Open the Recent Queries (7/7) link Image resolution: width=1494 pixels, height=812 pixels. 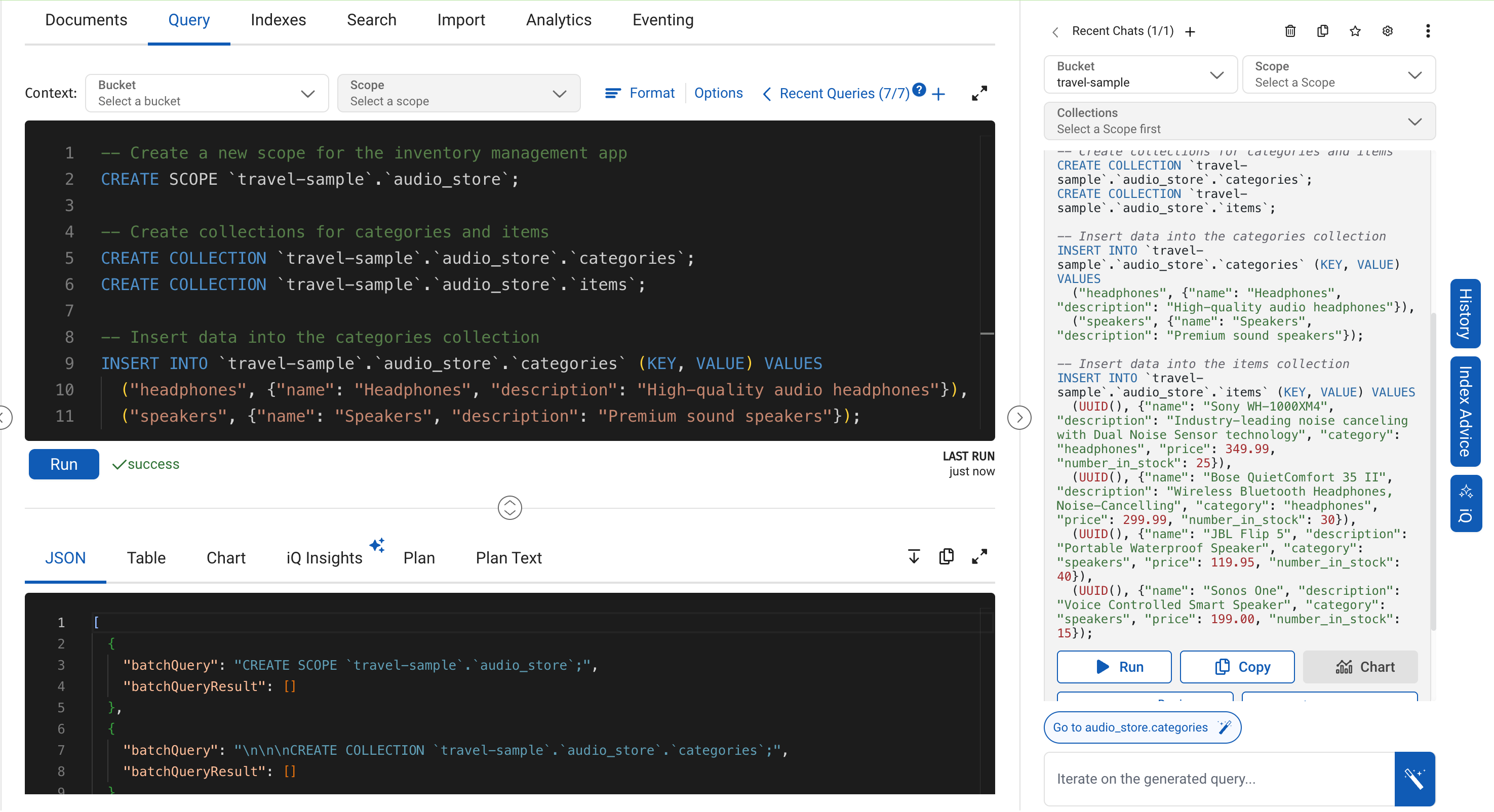[x=844, y=93]
